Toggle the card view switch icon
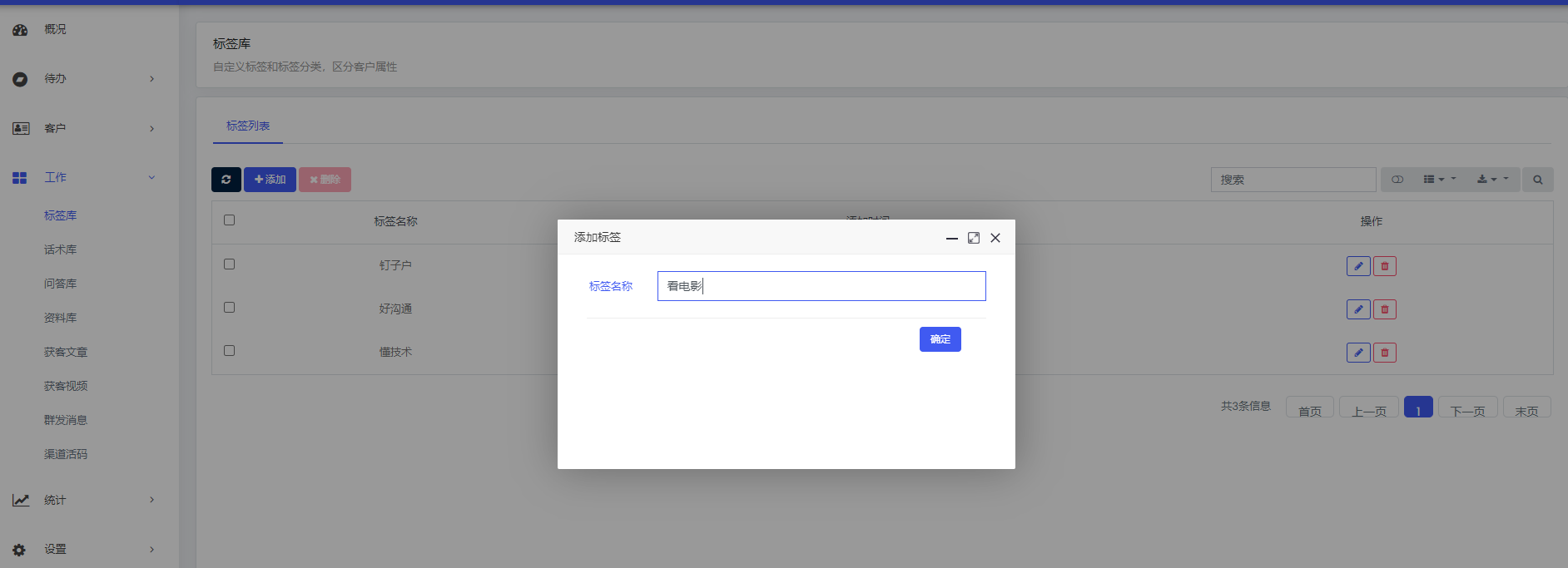Image resolution: width=1568 pixels, height=568 pixels. coord(1397,180)
